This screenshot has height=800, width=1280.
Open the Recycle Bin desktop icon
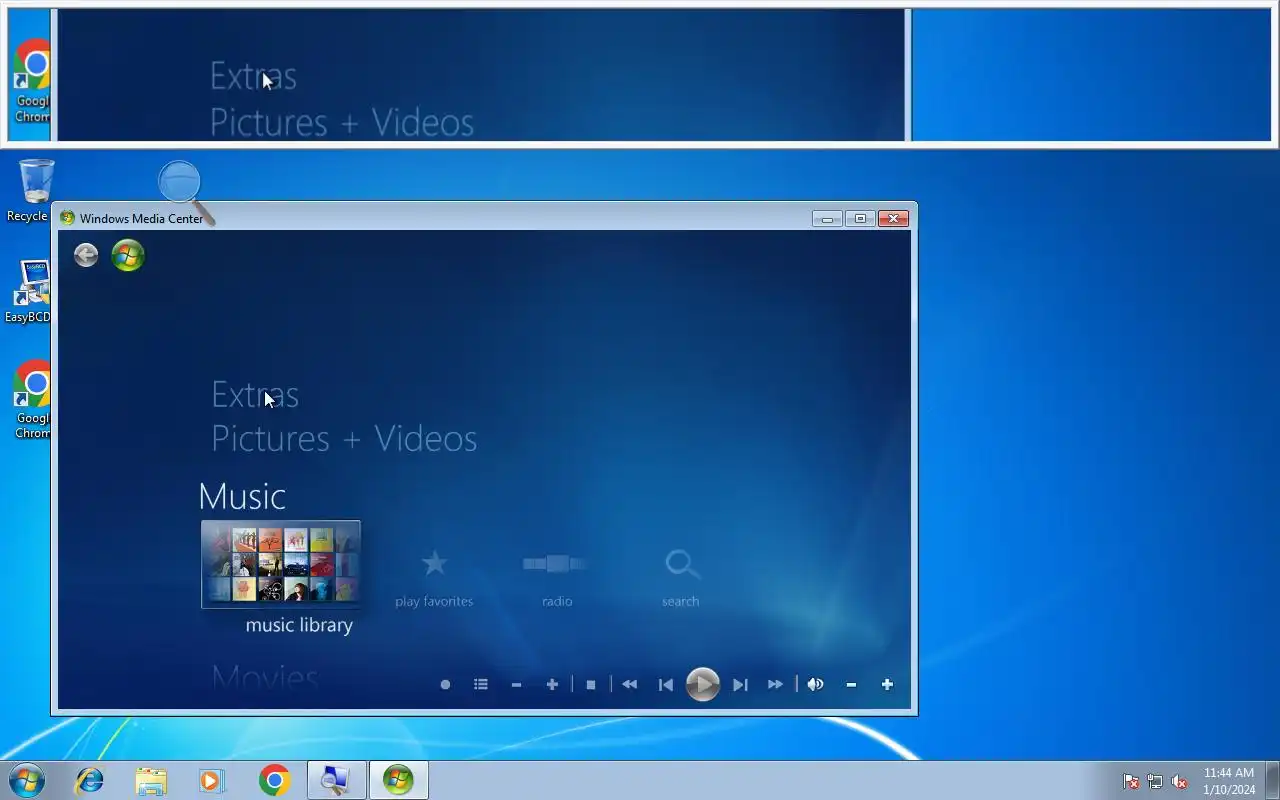[x=34, y=191]
